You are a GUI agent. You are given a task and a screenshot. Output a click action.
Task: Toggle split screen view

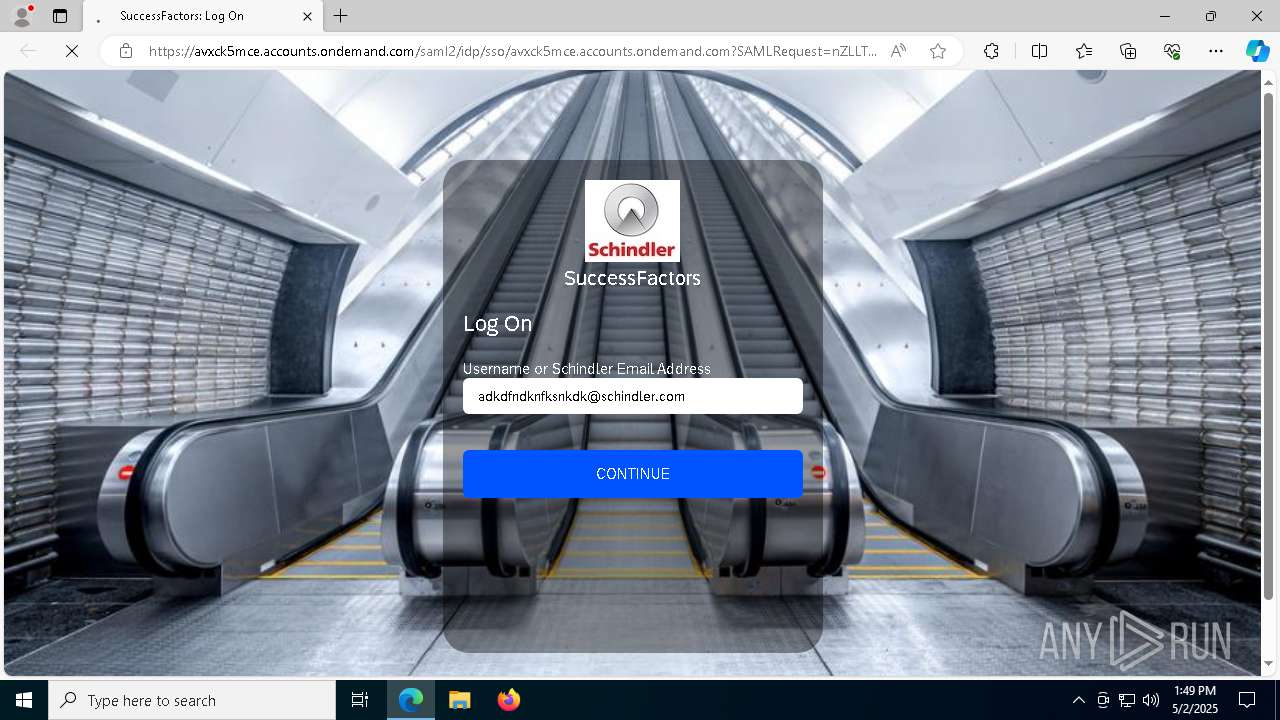[x=1039, y=51]
